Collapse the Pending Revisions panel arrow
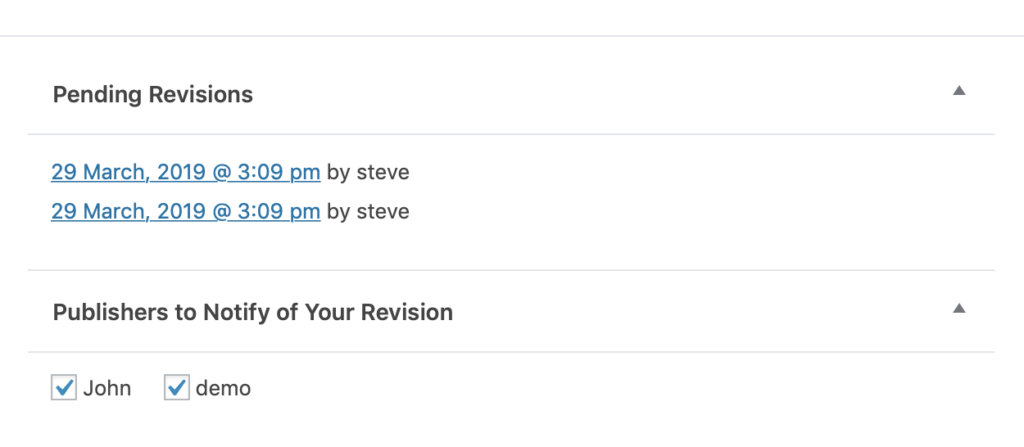The width and height of the screenshot is (1024, 447). [959, 91]
